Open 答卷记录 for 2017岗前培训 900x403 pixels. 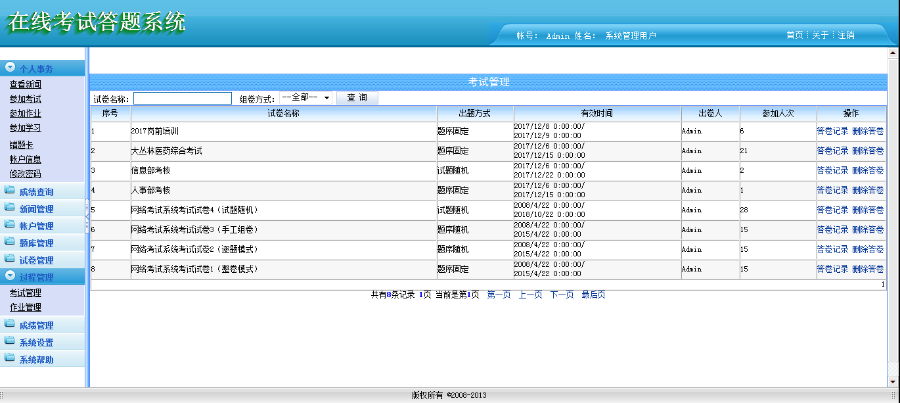click(x=832, y=131)
